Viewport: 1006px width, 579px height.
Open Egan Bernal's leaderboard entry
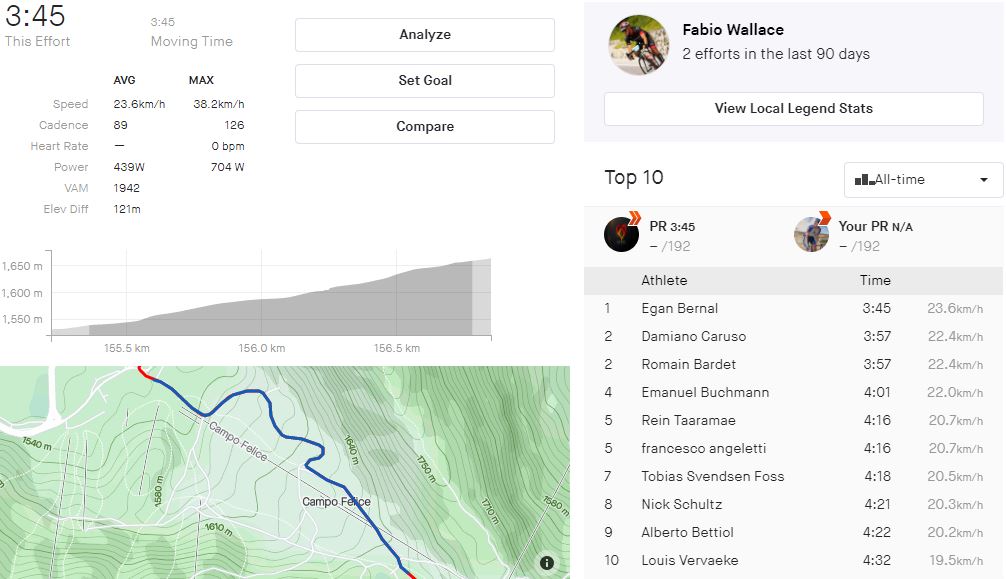[x=680, y=309]
